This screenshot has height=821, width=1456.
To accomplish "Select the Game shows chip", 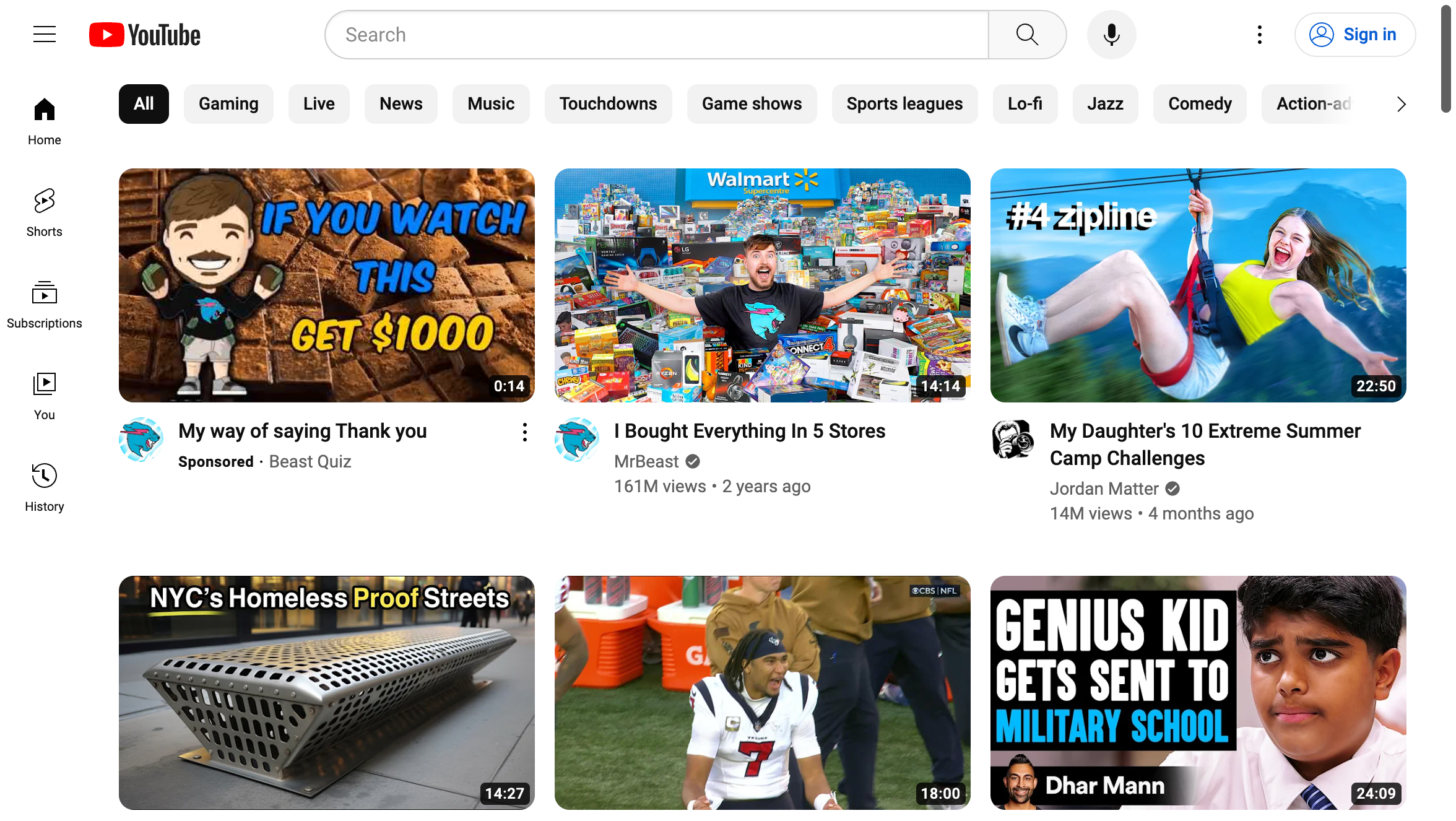I will click(x=752, y=104).
